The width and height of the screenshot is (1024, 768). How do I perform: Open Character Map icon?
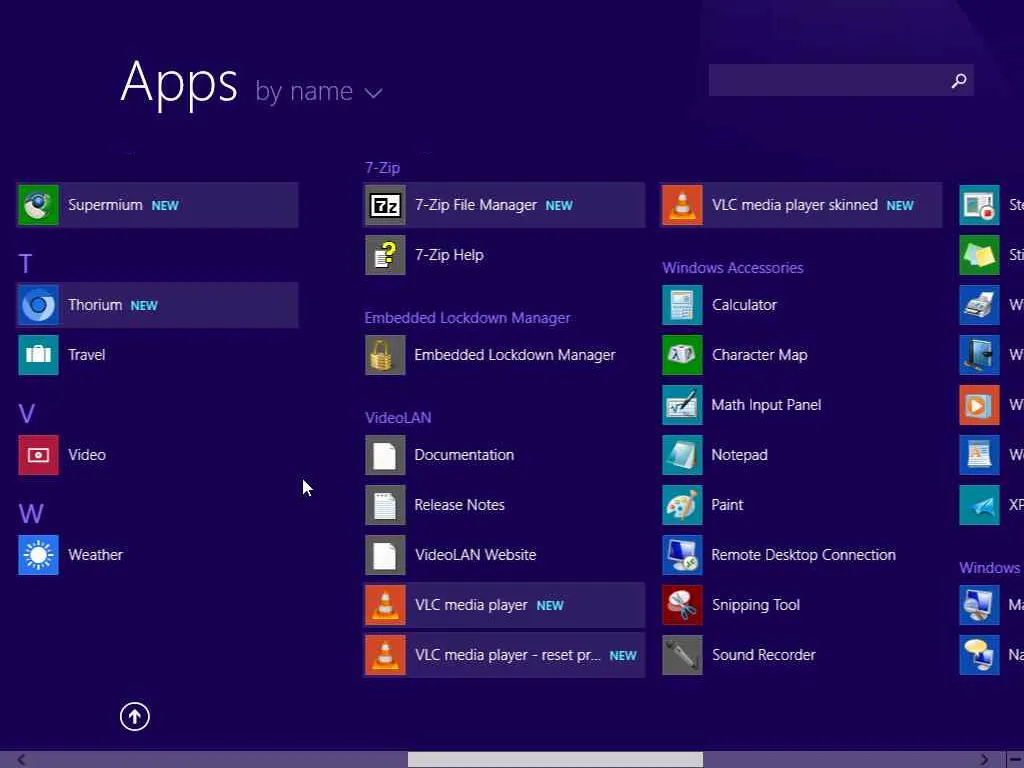pyautogui.click(x=682, y=355)
